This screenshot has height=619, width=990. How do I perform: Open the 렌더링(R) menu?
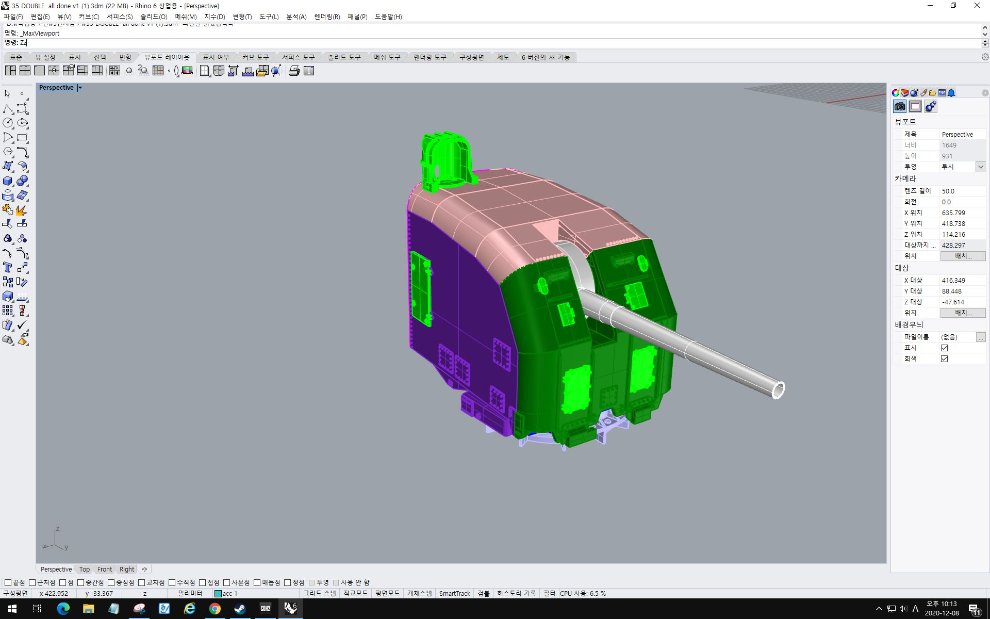(327, 17)
